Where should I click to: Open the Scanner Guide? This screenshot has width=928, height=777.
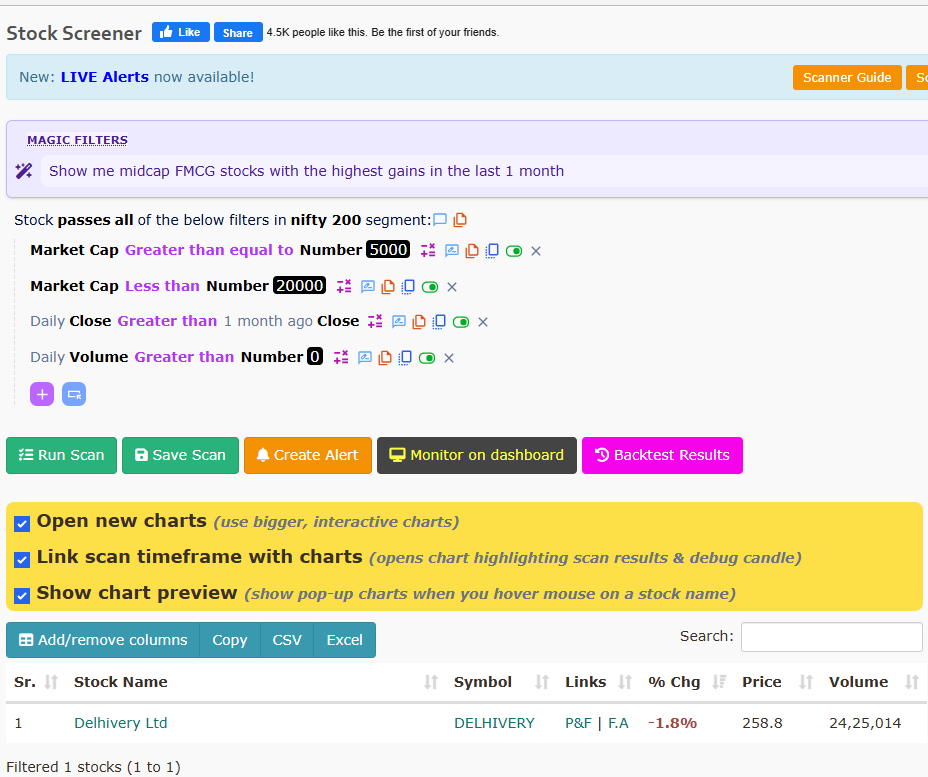847,78
